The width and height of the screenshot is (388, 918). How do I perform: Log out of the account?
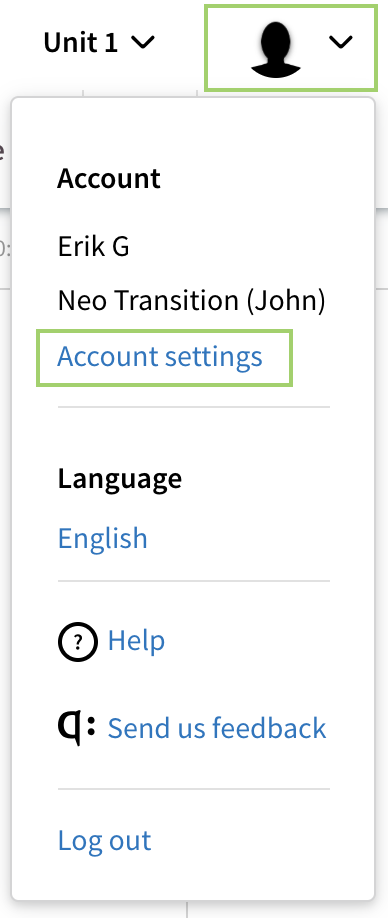(x=104, y=840)
